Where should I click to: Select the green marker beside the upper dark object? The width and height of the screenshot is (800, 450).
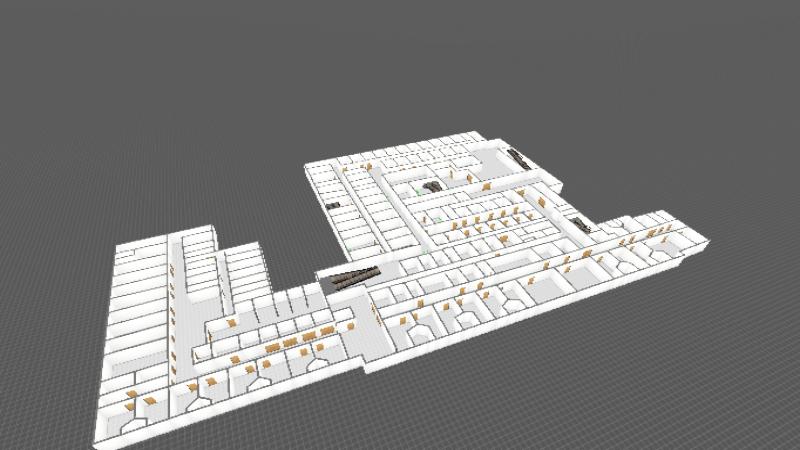(x=418, y=189)
